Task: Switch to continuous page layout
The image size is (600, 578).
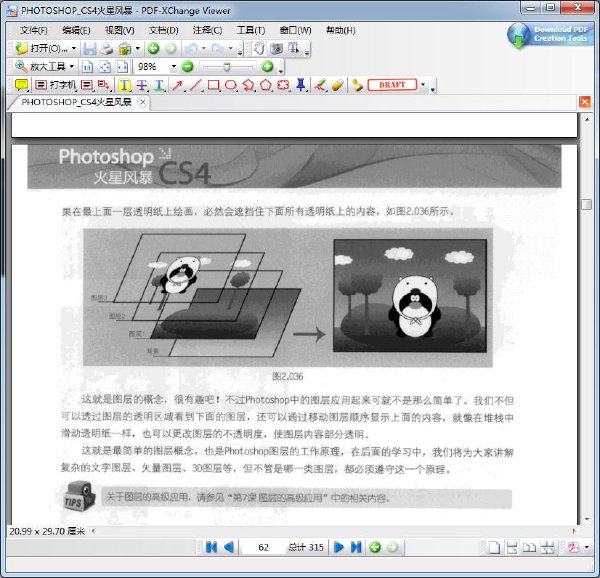Action: pos(512,547)
